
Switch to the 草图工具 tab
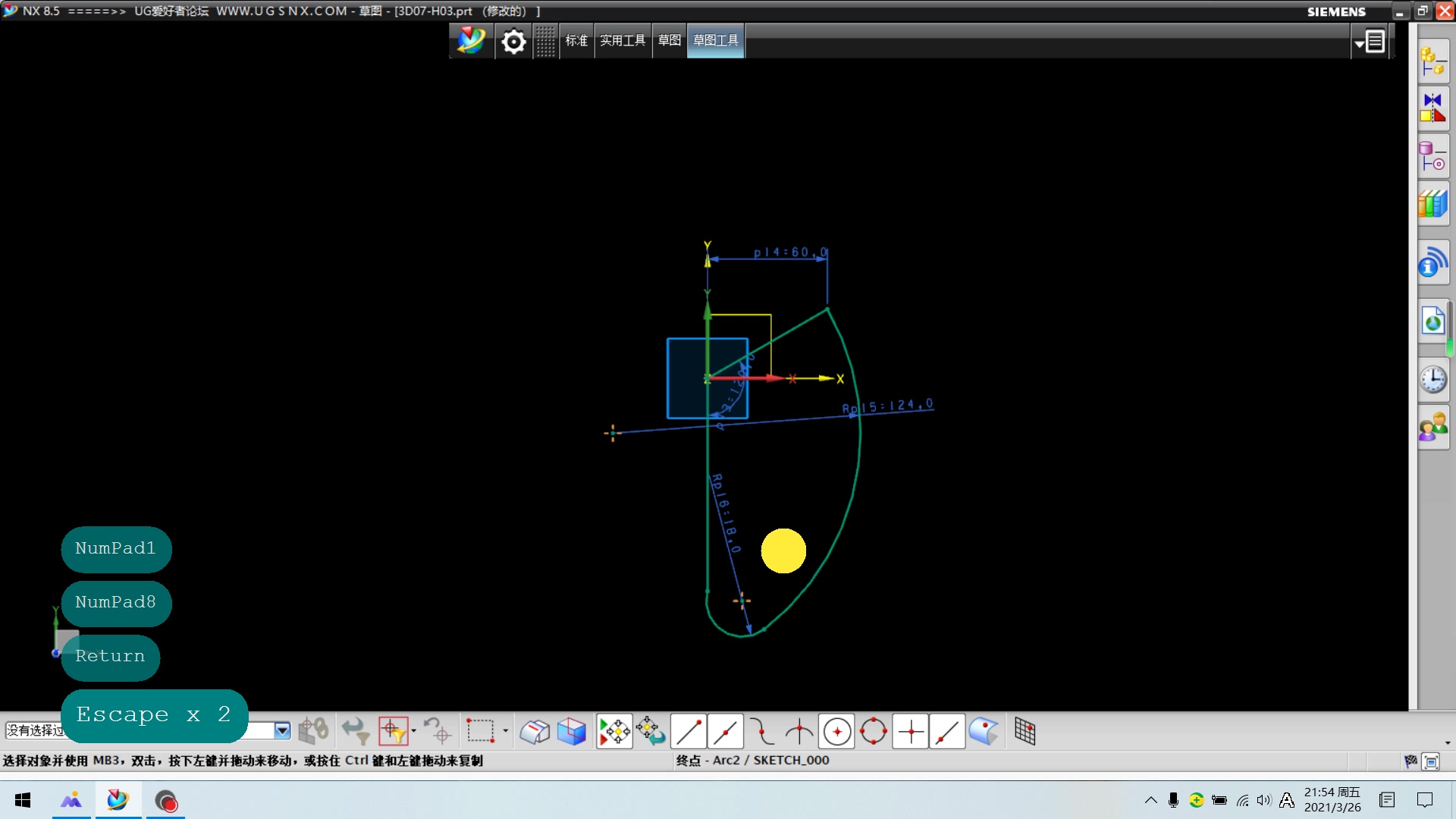tap(715, 41)
